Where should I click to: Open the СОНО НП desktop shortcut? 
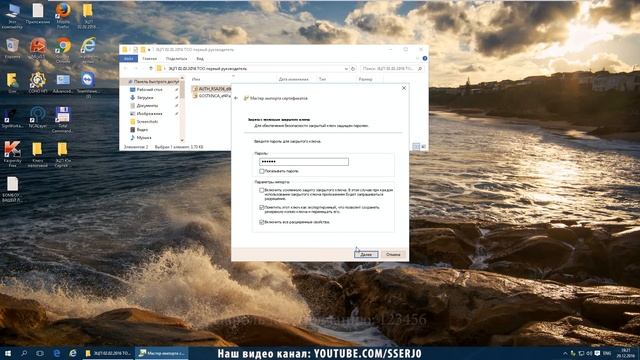38,83
